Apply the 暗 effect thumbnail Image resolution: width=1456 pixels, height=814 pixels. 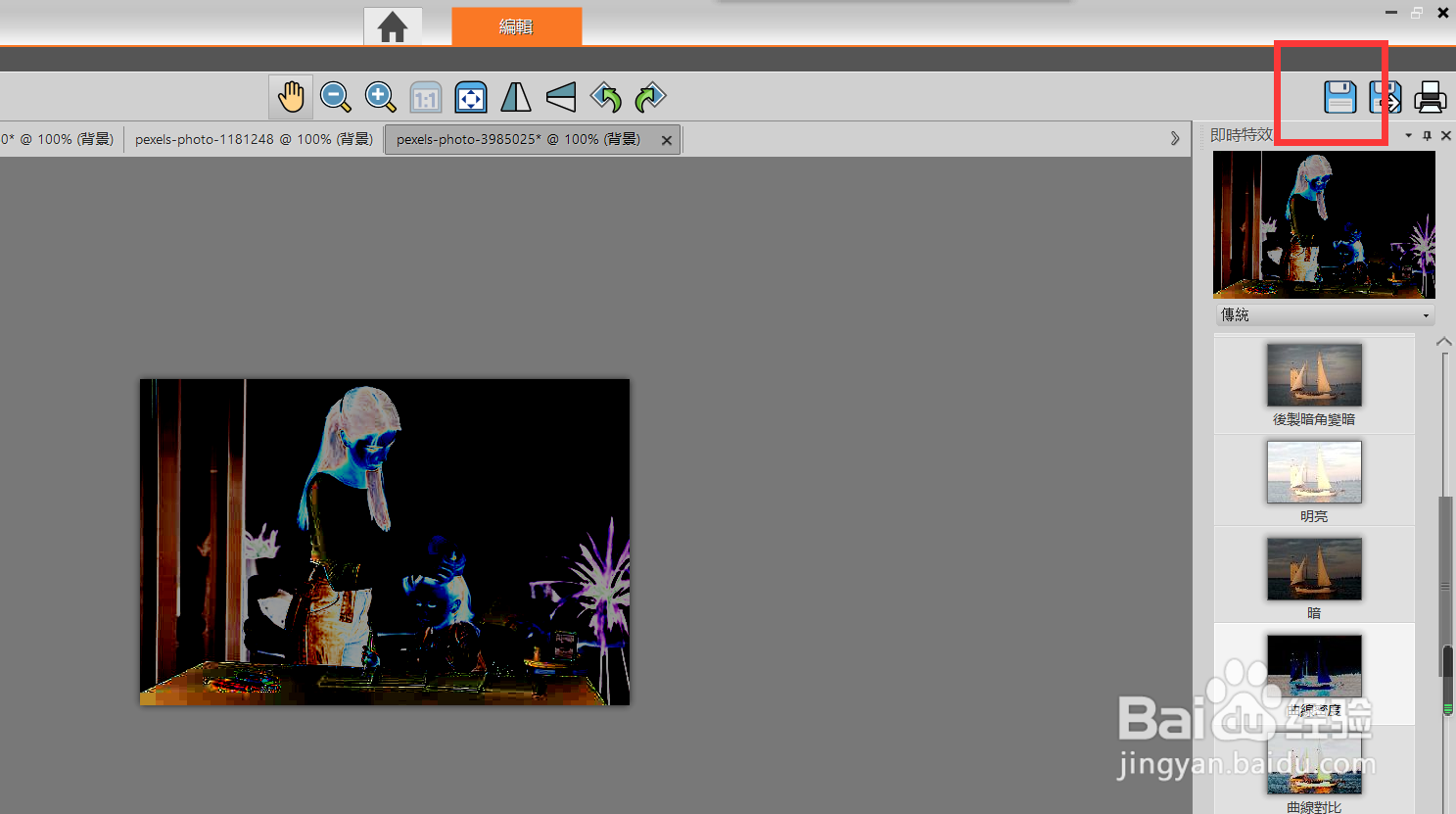pyautogui.click(x=1314, y=568)
